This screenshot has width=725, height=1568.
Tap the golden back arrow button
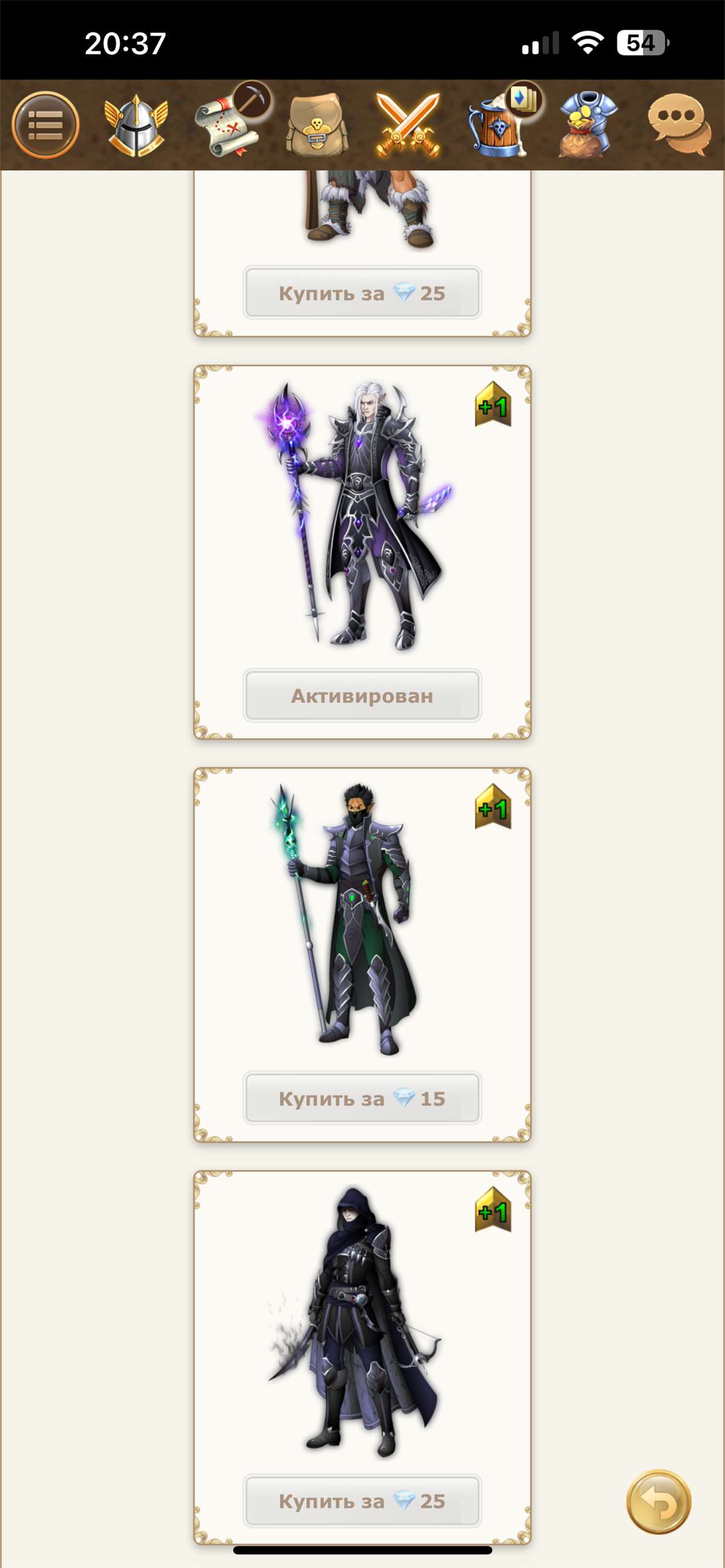[659, 1501]
